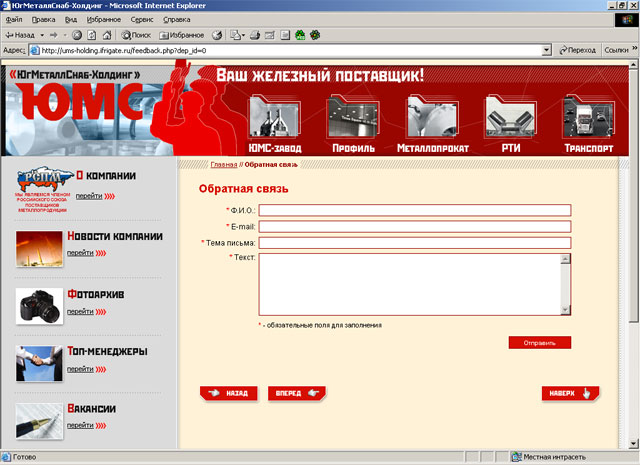Screen dimensions: 640x465
Task: Click the red Назад page button
Action: pyautogui.click(x=229, y=393)
